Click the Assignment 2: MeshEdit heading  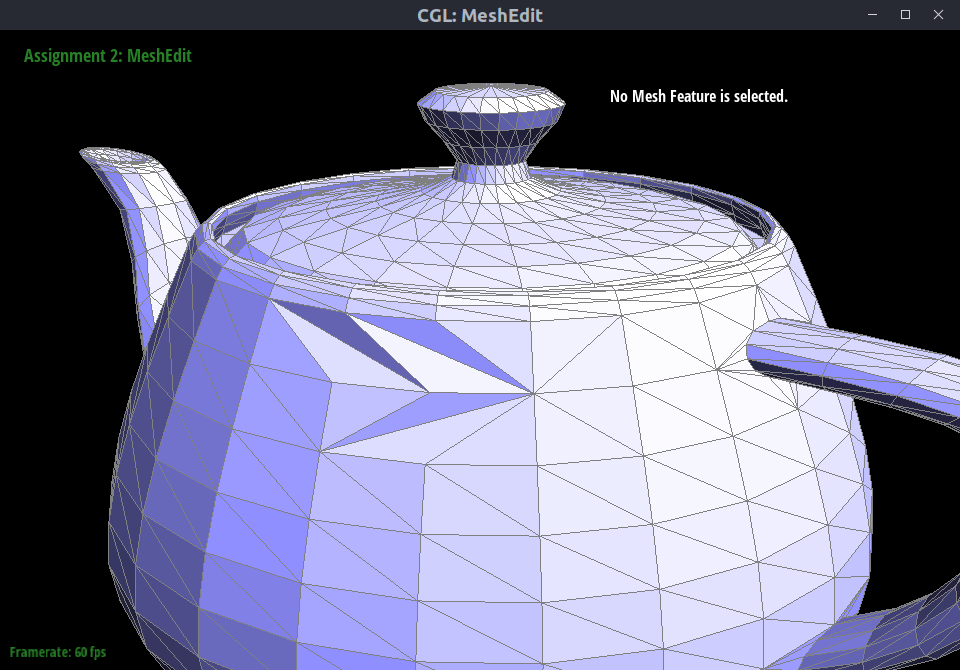tap(107, 56)
